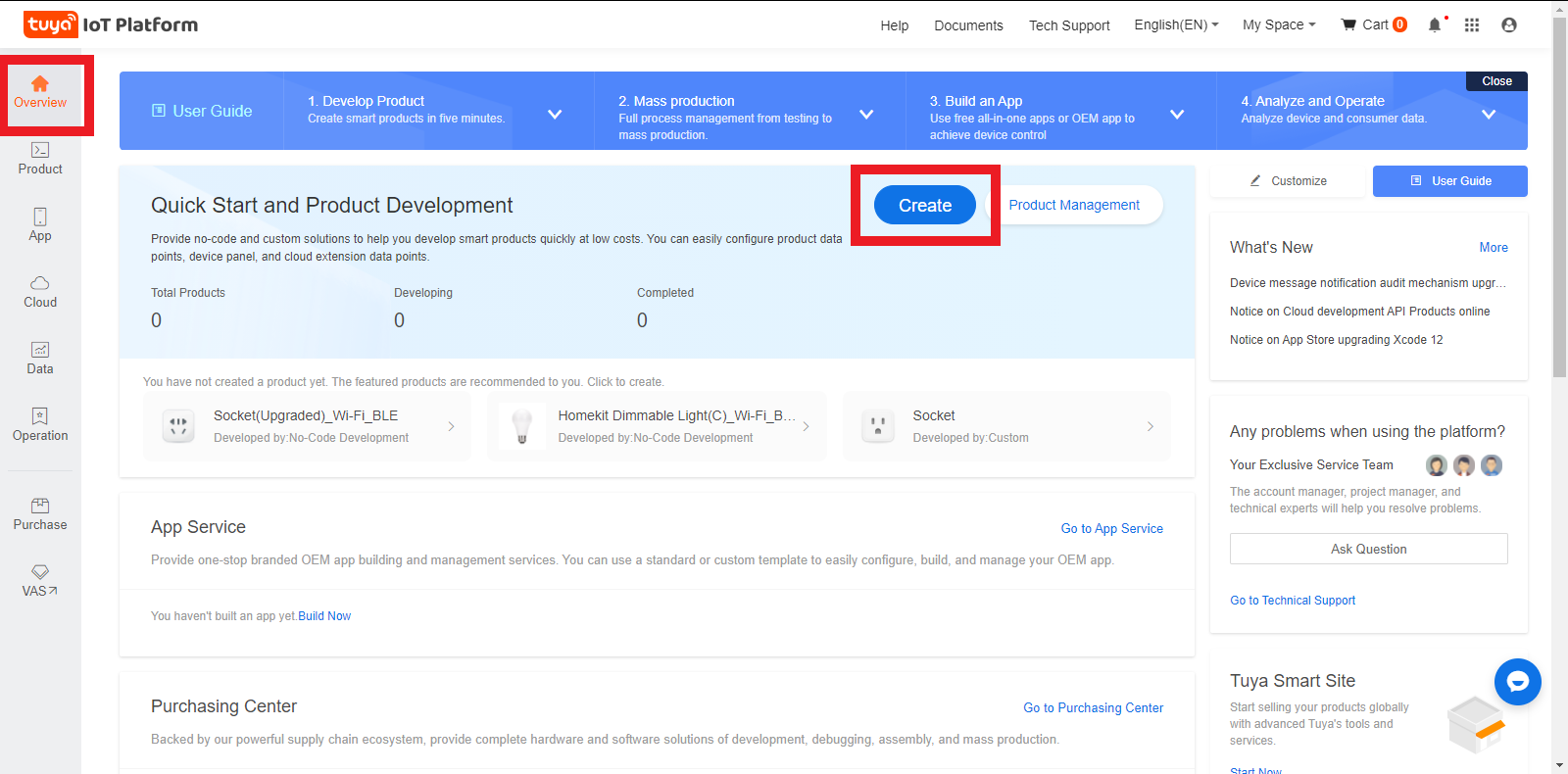
Task: Follow the Go to App Service link
Action: [x=1112, y=528]
